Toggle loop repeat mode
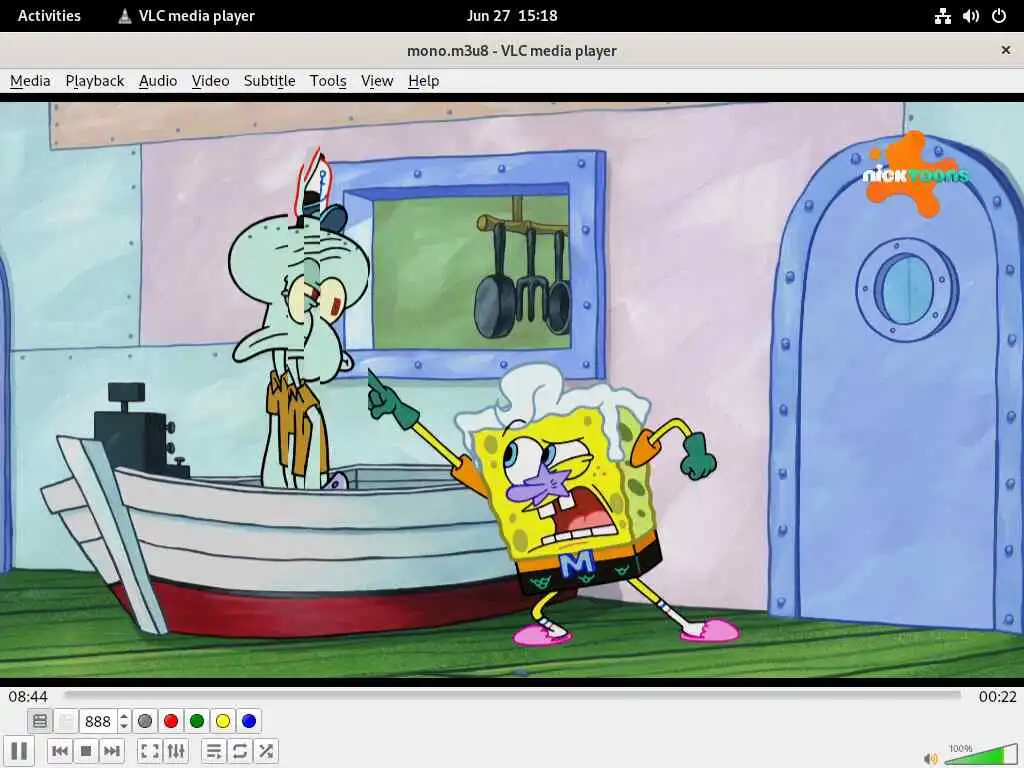Screen dimensions: 1024x768 click(x=240, y=751)
